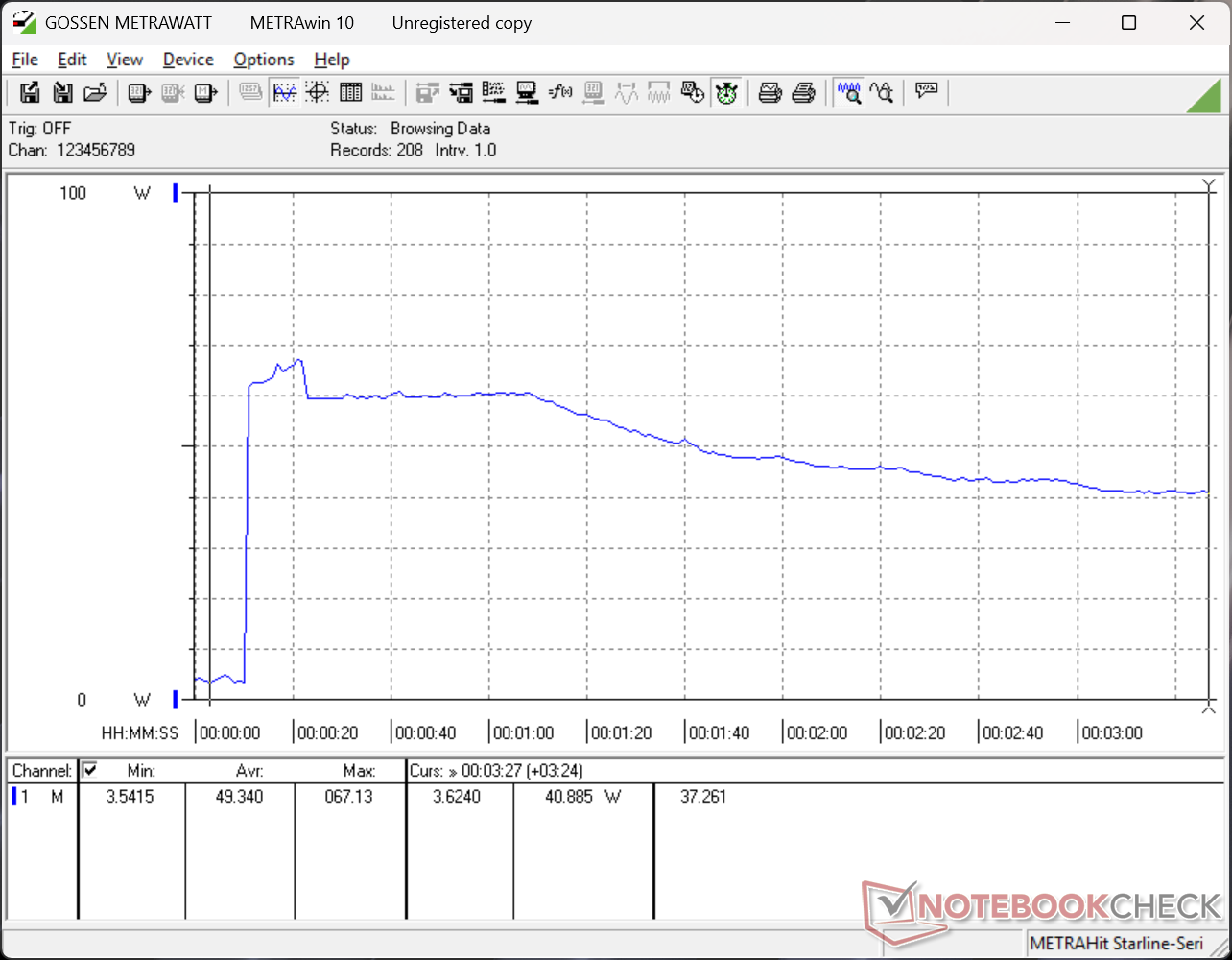Viewport: 1232px width, 960px height.
Task: Click the zoom waveform magnifier icon
Action: tap(848, 93)
